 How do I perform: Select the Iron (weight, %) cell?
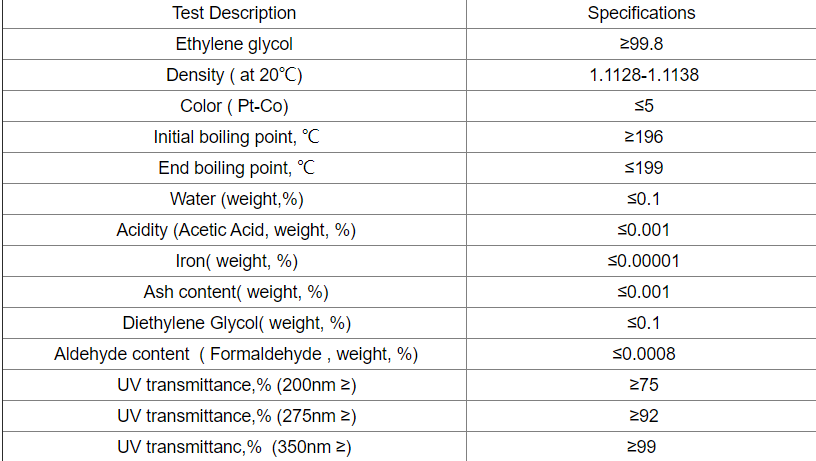[236, 261]
